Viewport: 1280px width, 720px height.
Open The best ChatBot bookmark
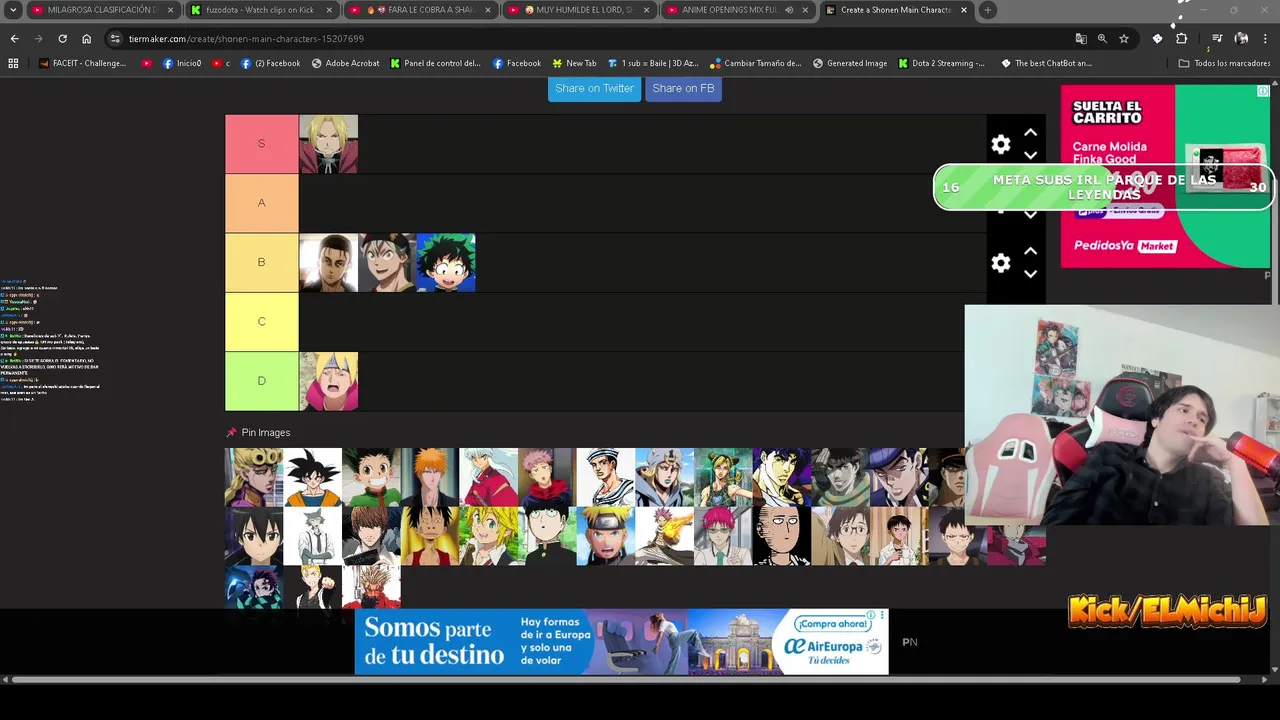[x=1046, y=63]
